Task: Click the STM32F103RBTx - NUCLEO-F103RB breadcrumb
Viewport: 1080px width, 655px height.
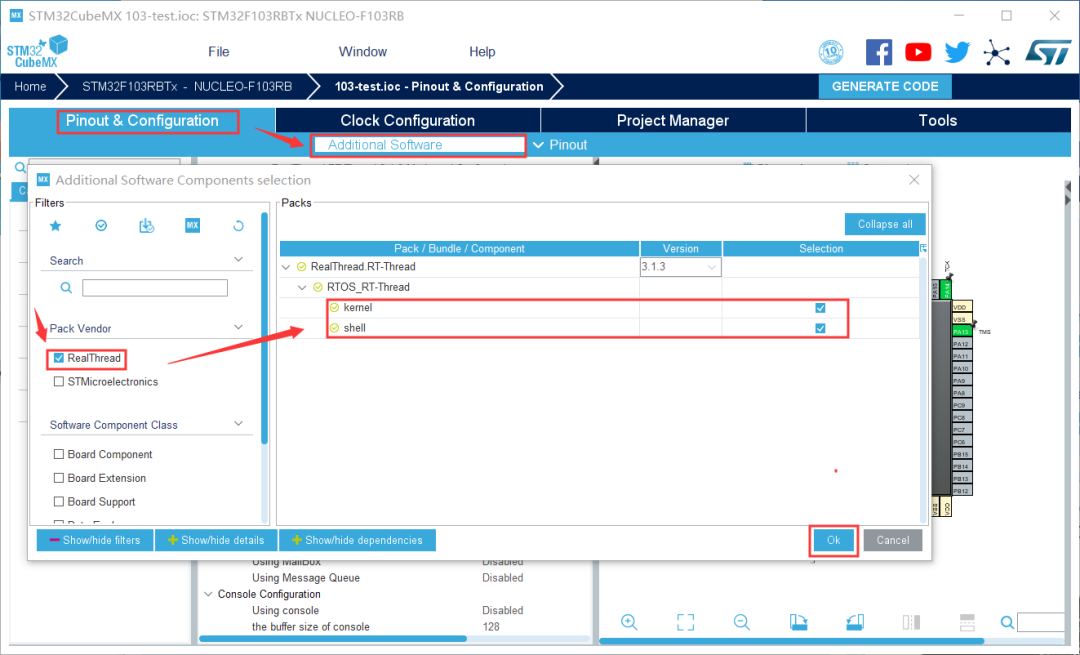Action: [187, 86]
